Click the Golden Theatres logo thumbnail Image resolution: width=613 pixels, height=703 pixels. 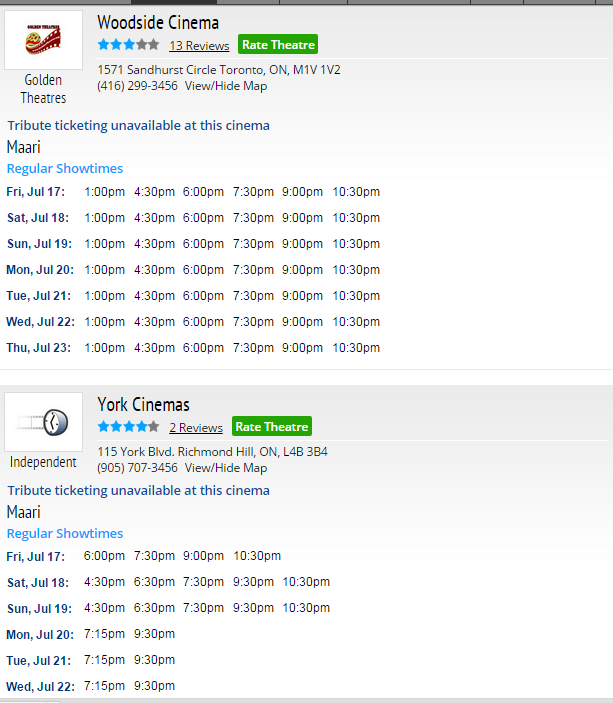coord(43,40)
